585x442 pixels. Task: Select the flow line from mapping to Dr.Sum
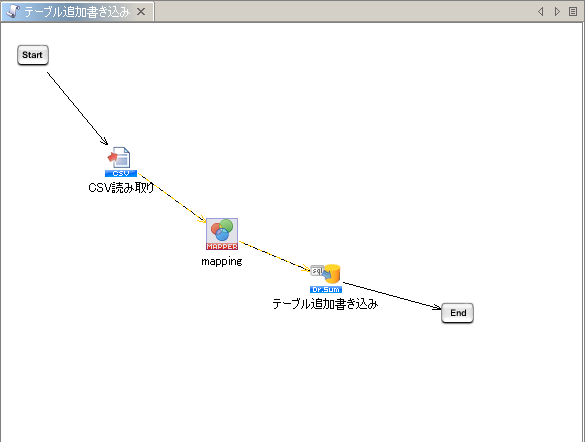pos(275,256)
